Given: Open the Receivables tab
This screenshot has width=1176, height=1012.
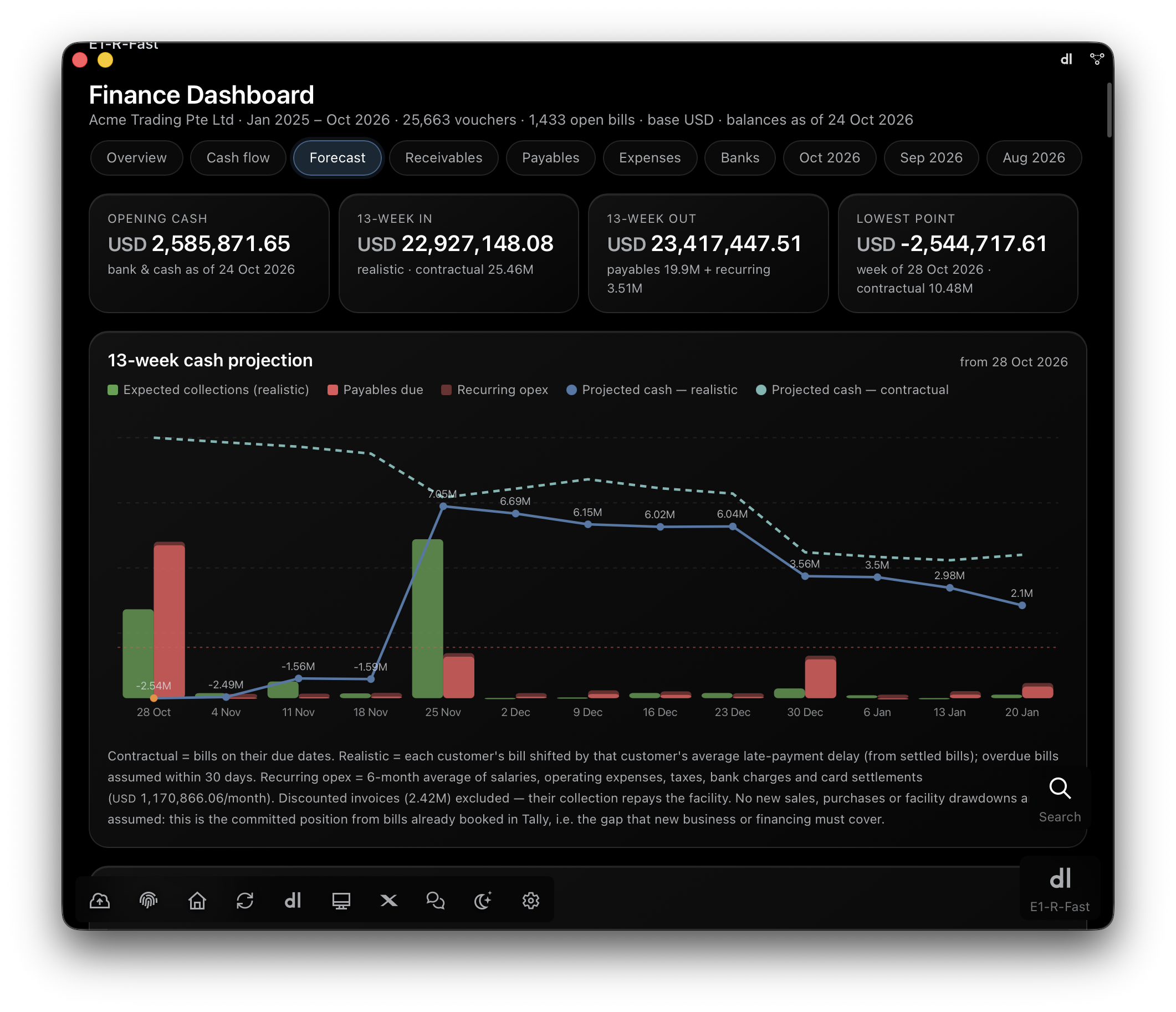Looking at the screenshot, I should [444, 158].
